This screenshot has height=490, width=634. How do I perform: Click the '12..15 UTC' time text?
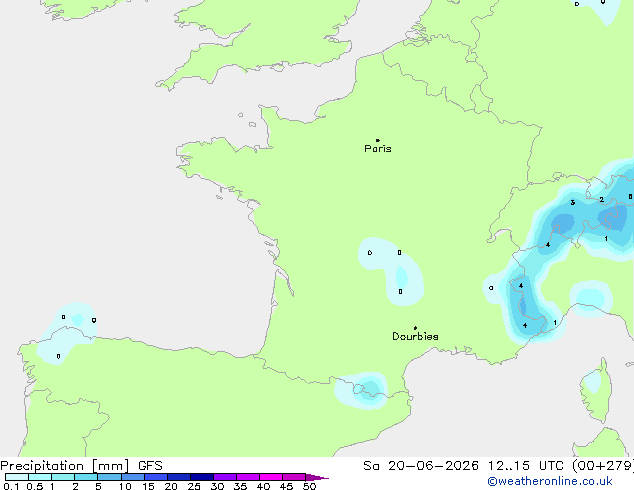click(525, 466)
